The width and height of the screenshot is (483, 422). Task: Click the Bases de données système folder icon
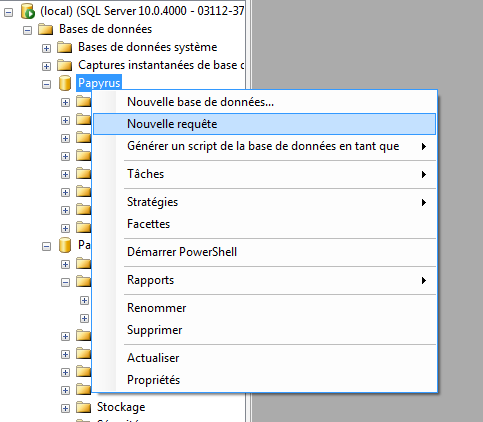65,47
